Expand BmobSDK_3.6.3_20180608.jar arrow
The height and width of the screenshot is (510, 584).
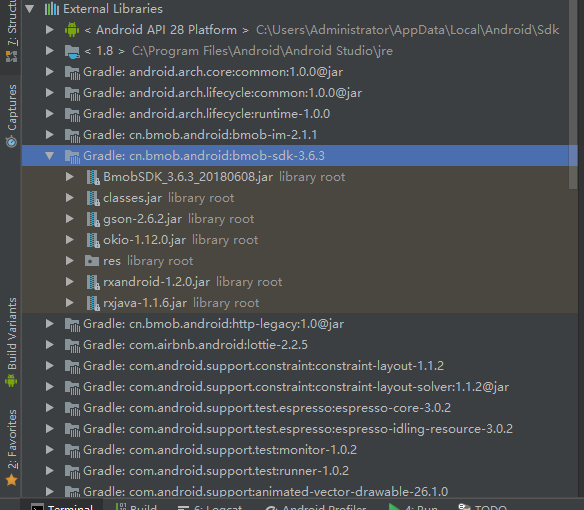coord(70,177)
